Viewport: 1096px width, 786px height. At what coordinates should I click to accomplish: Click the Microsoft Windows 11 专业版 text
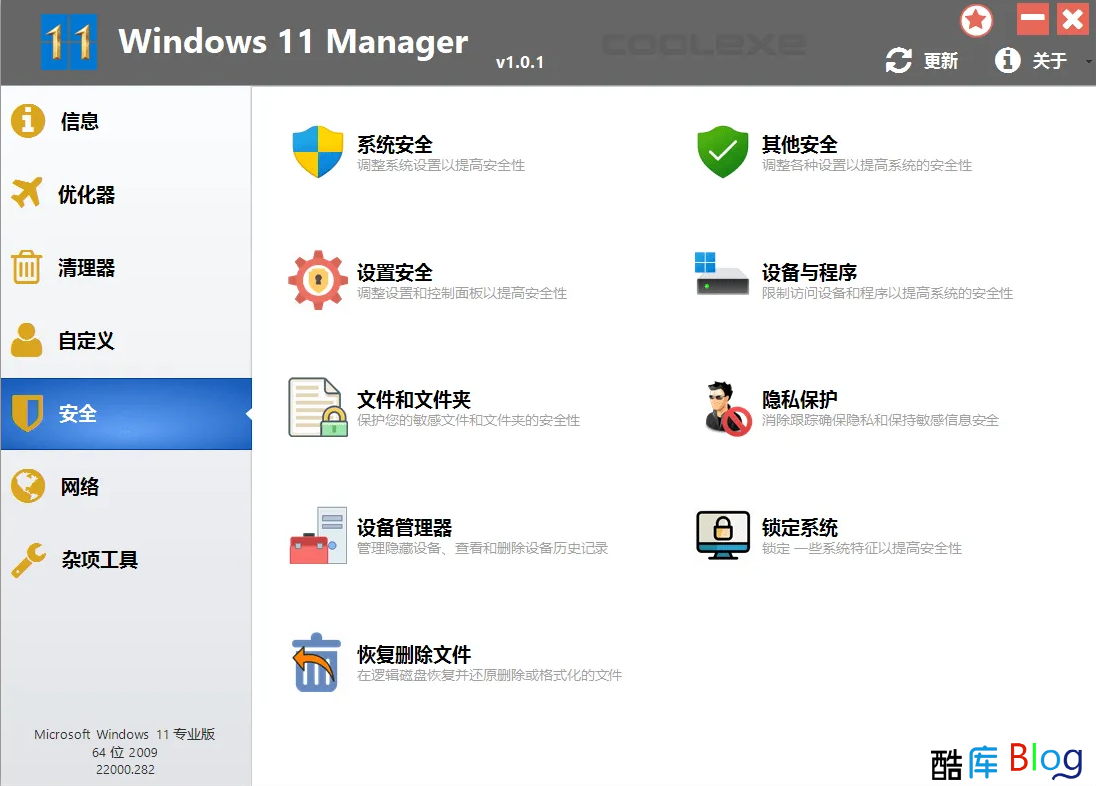(x=124, y=734)
